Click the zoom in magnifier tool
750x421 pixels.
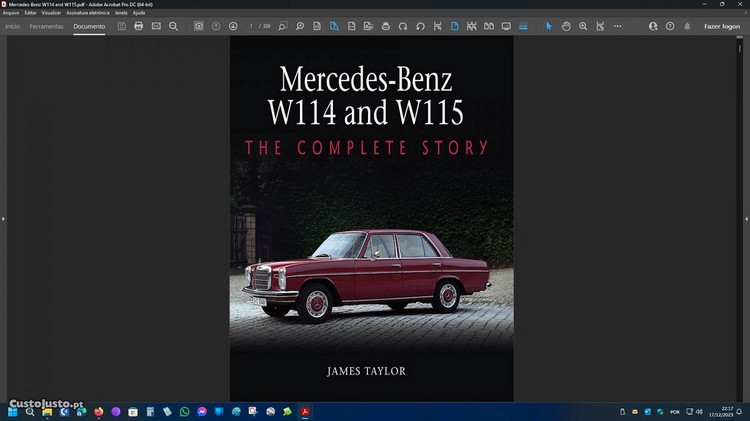[583, 26]
